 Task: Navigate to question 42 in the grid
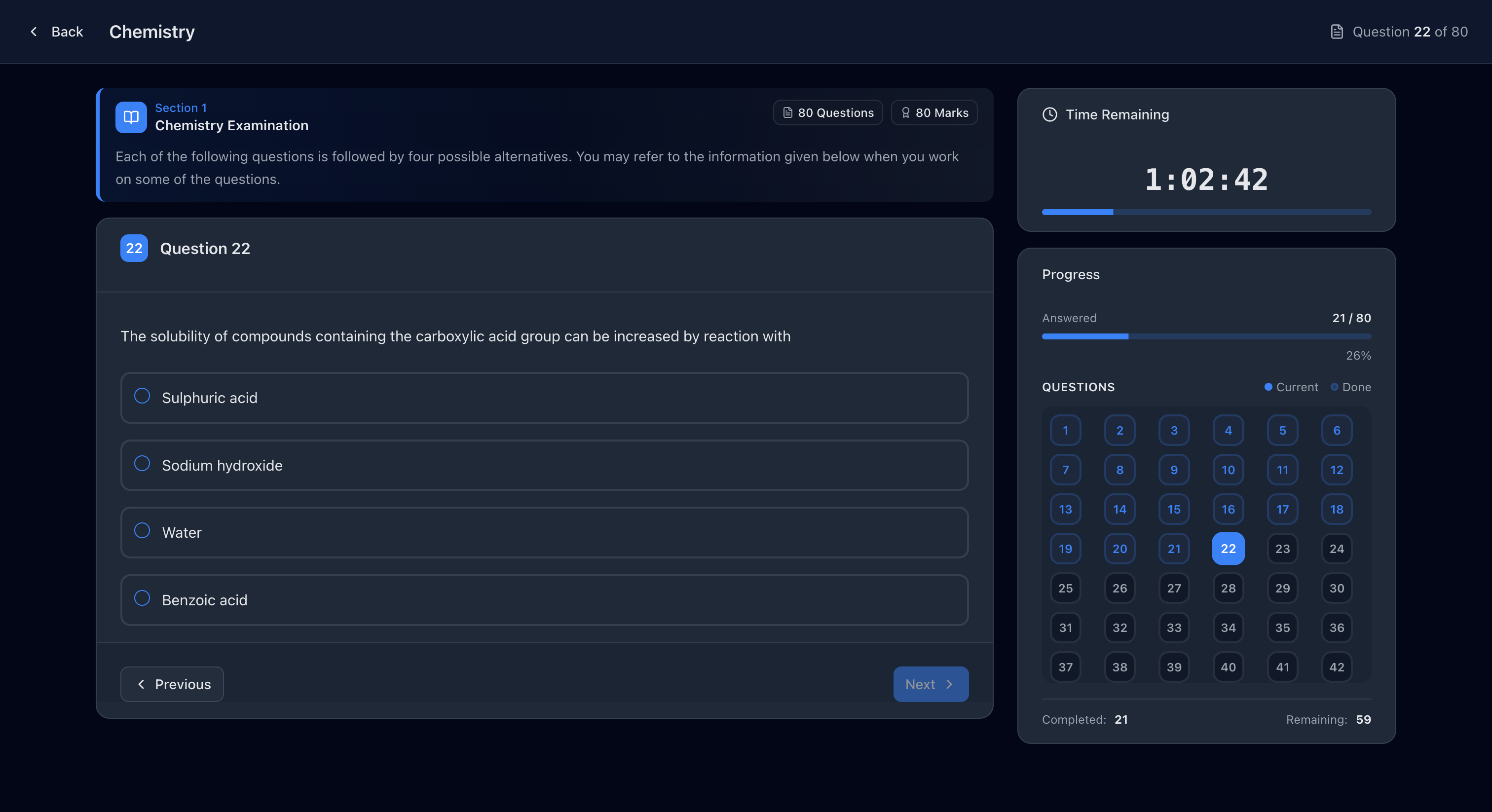[1336, 667]
